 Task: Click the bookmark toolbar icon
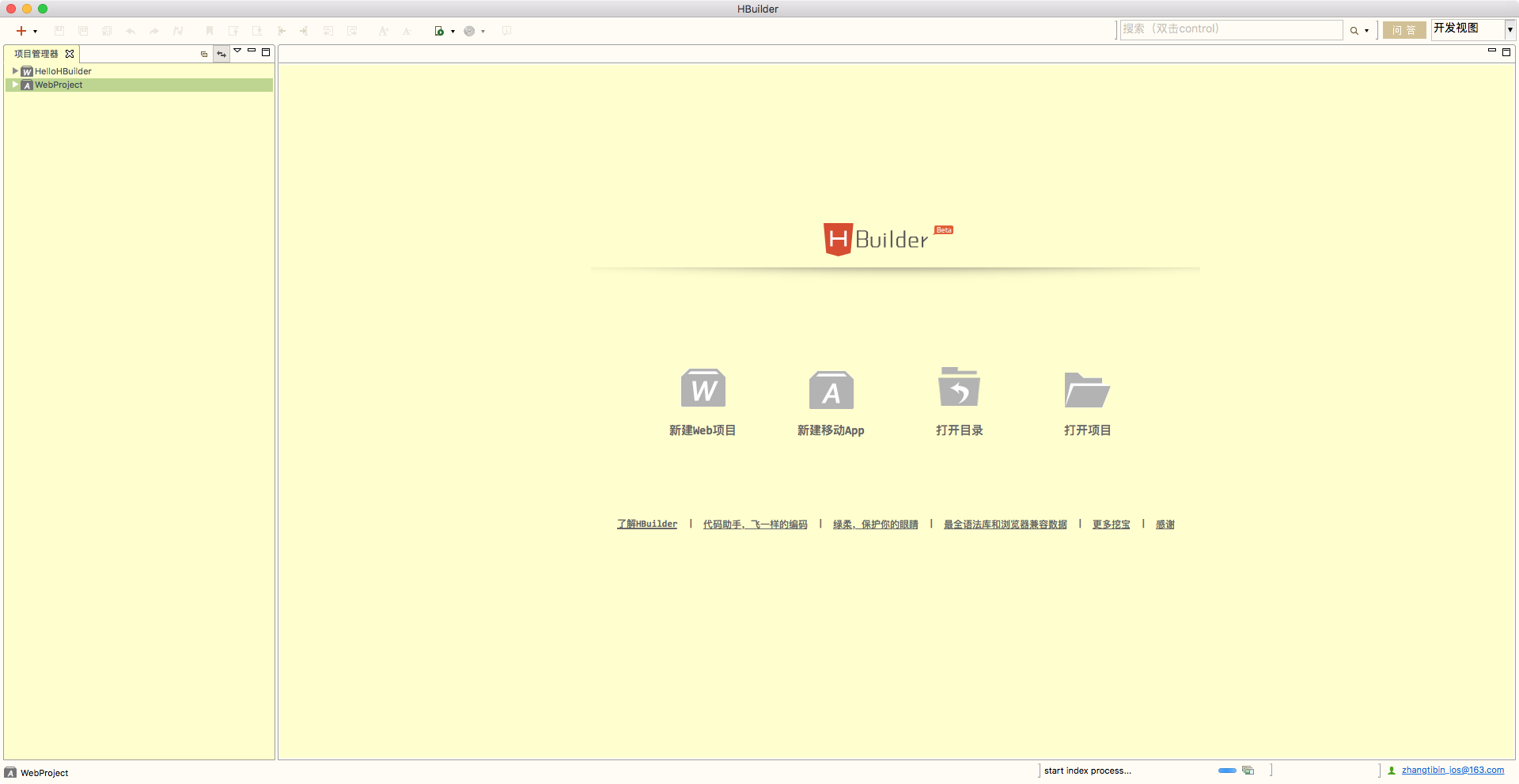pos(210,31)
